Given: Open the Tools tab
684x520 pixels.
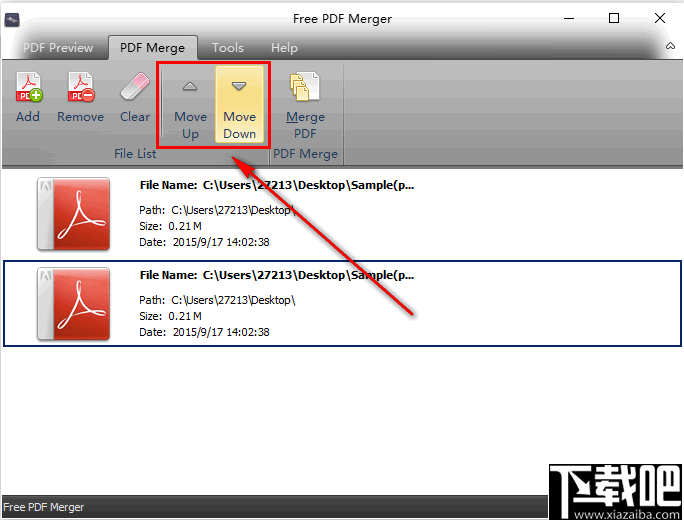Looking at the screenshot, I should tap(228, 48).
